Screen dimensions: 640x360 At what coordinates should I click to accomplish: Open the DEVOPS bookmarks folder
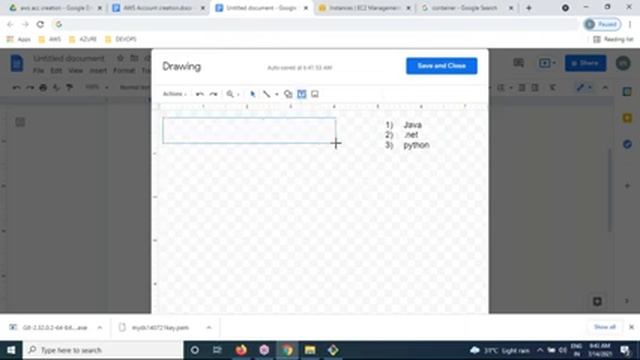(121, 39)
